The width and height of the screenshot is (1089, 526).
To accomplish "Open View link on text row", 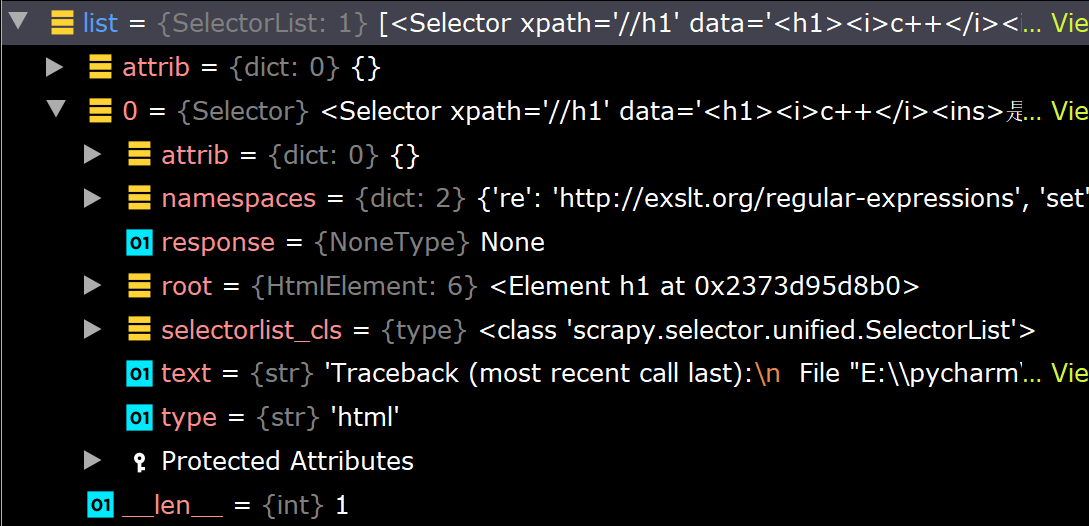I will pyautogui.click(x=1069, y=373).
